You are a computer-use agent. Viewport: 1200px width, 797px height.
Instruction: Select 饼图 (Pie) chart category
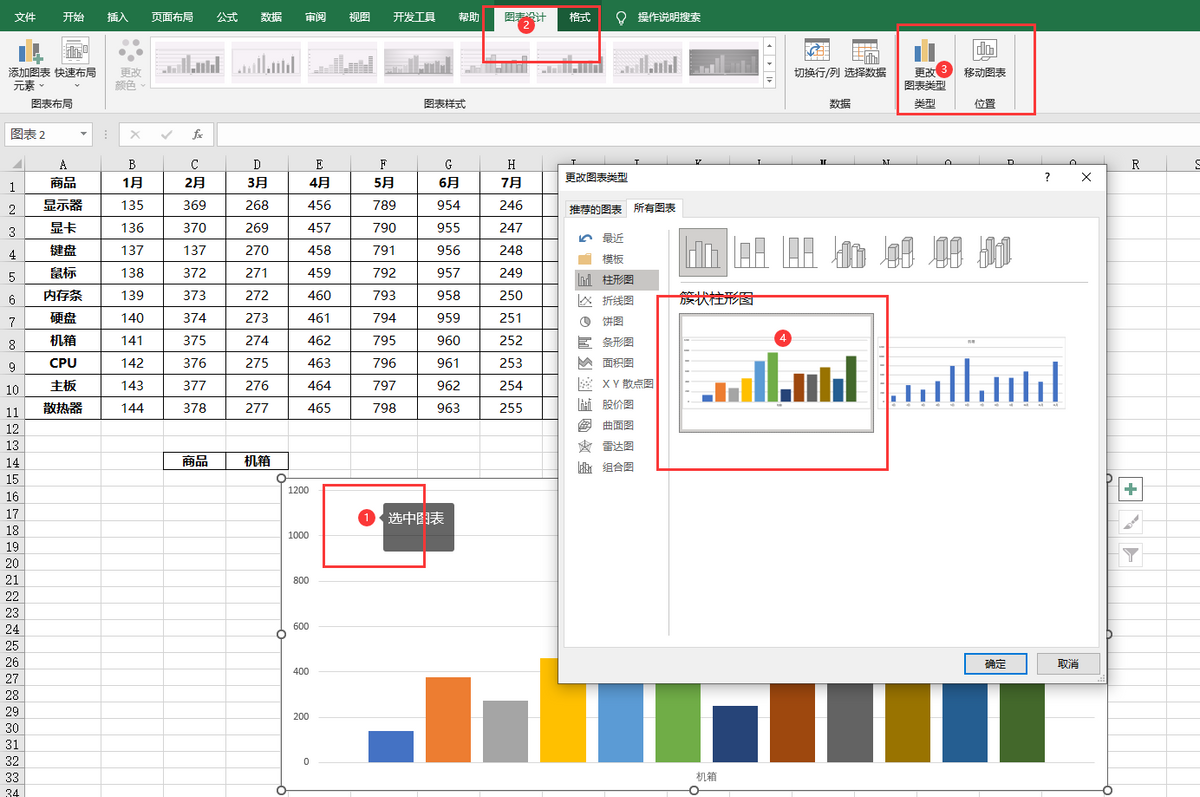coord(615,321)
